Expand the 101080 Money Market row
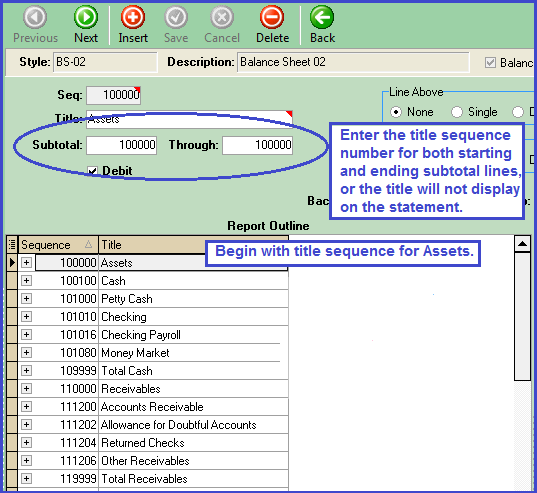 26,353
